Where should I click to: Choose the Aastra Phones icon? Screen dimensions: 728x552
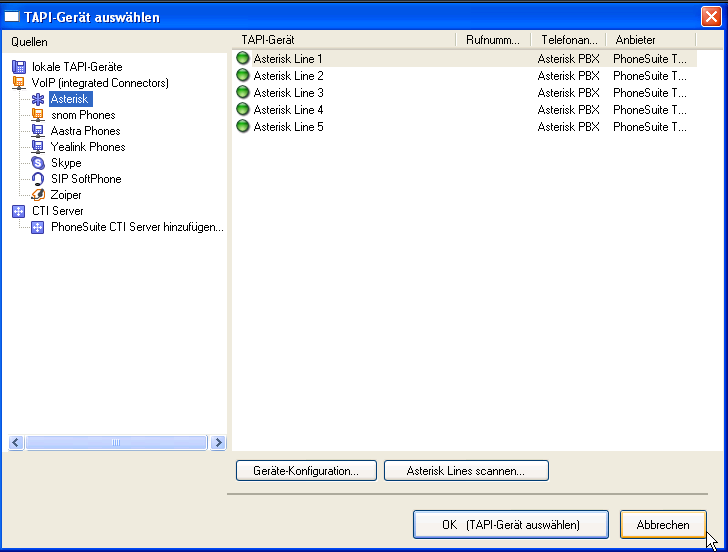[x=38, y=131]
